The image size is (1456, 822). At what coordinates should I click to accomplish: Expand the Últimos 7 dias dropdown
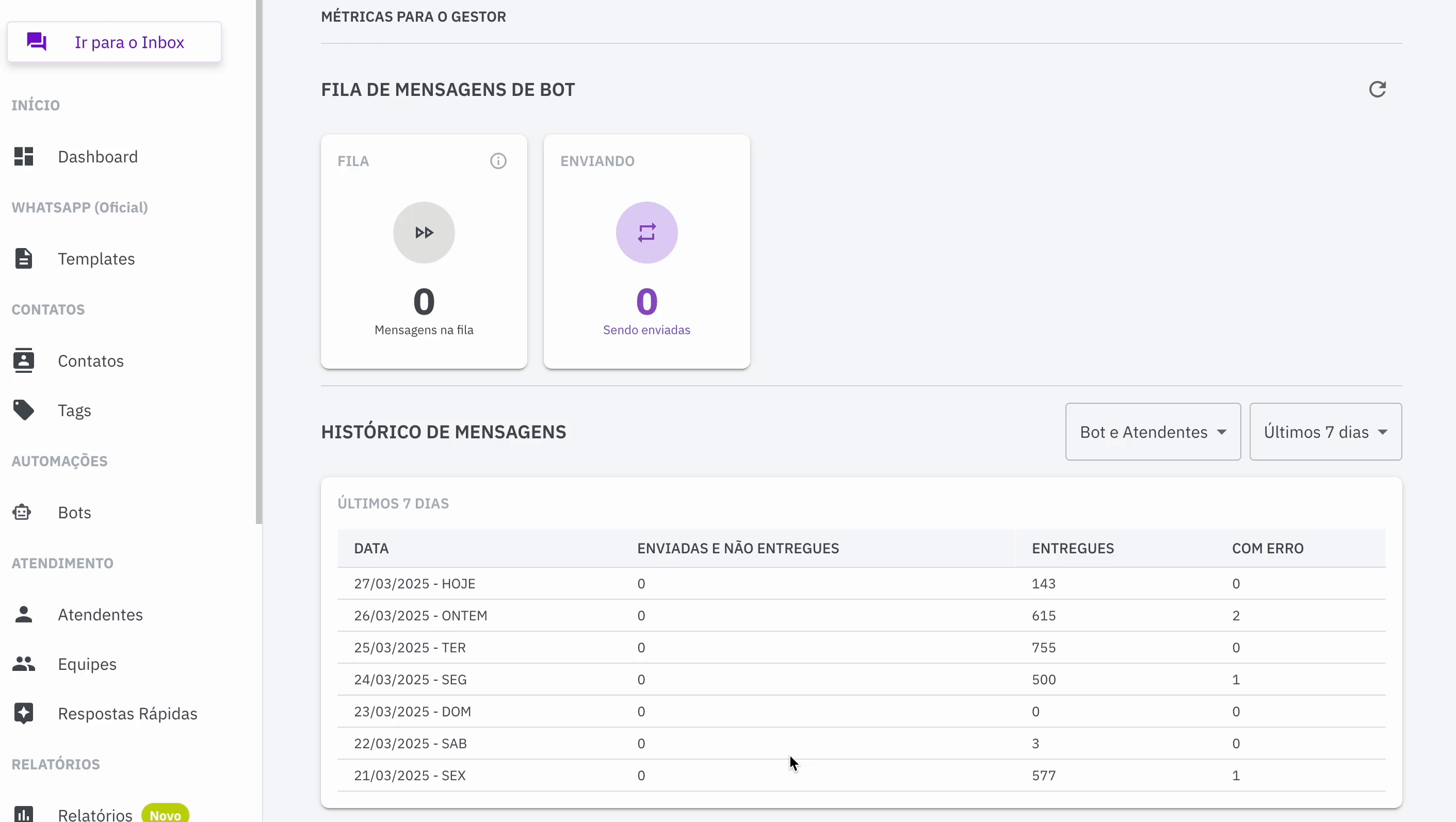point(1325,432)
